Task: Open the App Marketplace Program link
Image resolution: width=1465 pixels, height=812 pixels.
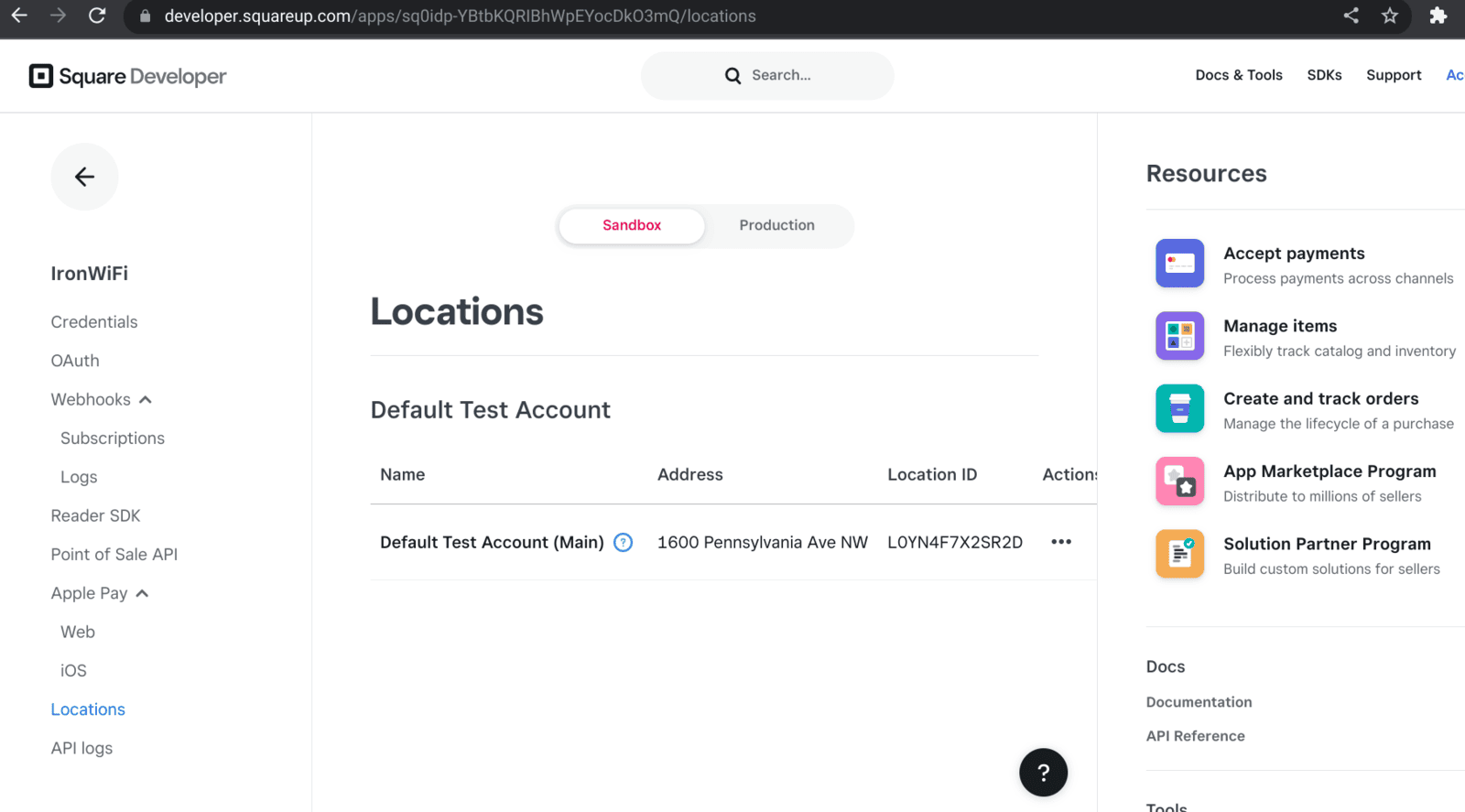Action: click(1329, 471)
